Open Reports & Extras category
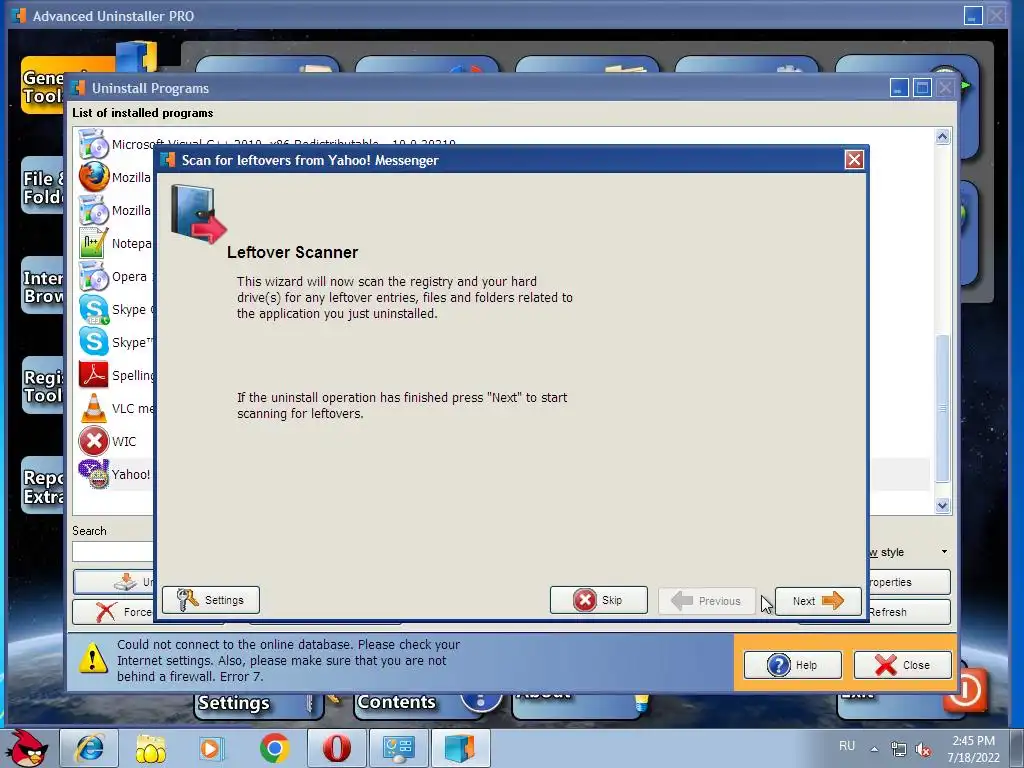The width and height of the screenshot is (1024, 768). [x=43, y=487]
